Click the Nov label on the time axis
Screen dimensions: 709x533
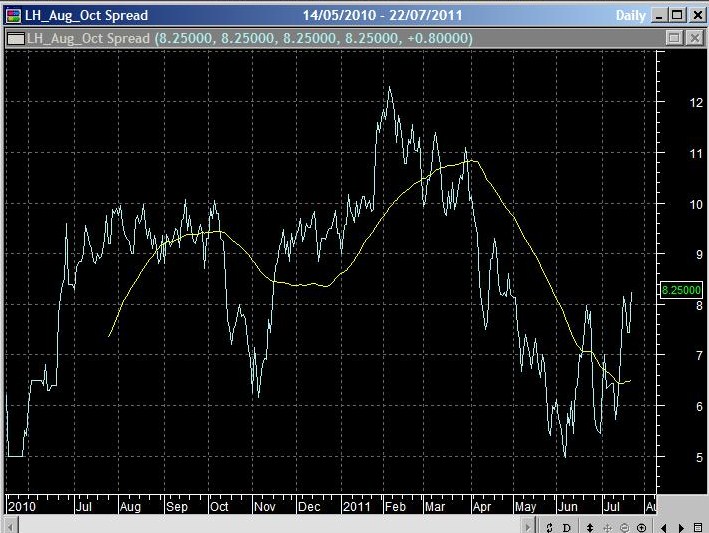(265, 506)
